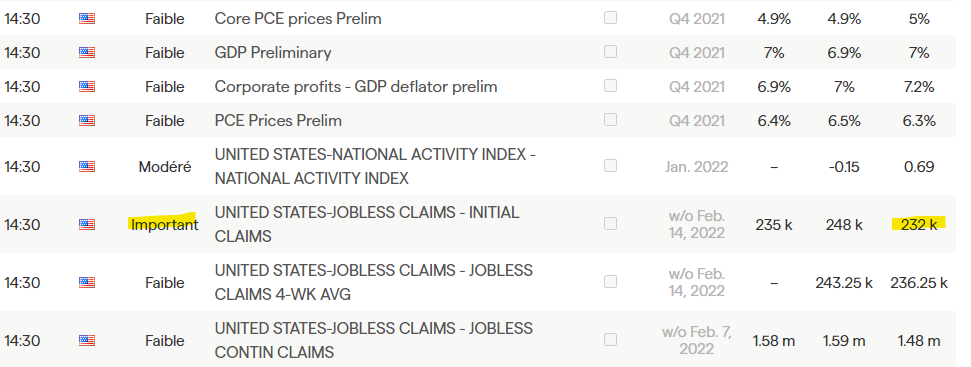Check the box in the GDP Preliminary row

click(x=611, y=52)
